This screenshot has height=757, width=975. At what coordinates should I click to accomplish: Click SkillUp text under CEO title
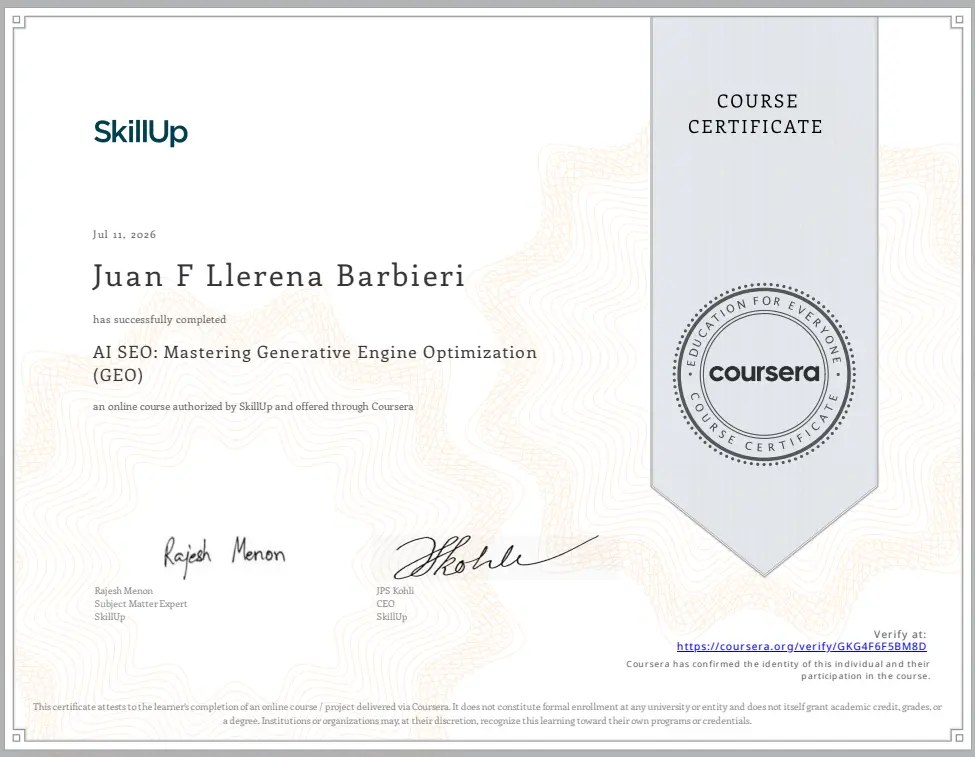coord(392,616)
